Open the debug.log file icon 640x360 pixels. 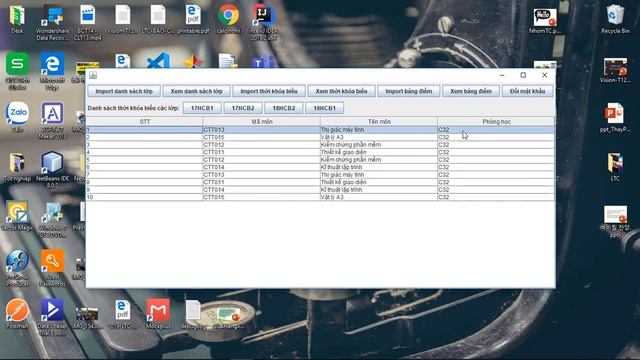point(193,314)
